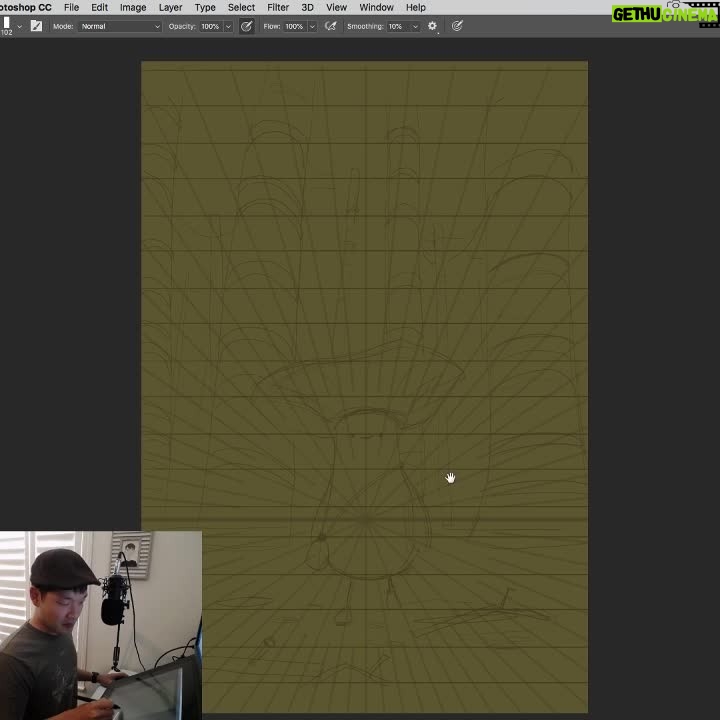Expand the Smoothing value dropdown arrow
The width and height of the screenshot is (720, 720).
pyautogui.click(x=414, y=26)
